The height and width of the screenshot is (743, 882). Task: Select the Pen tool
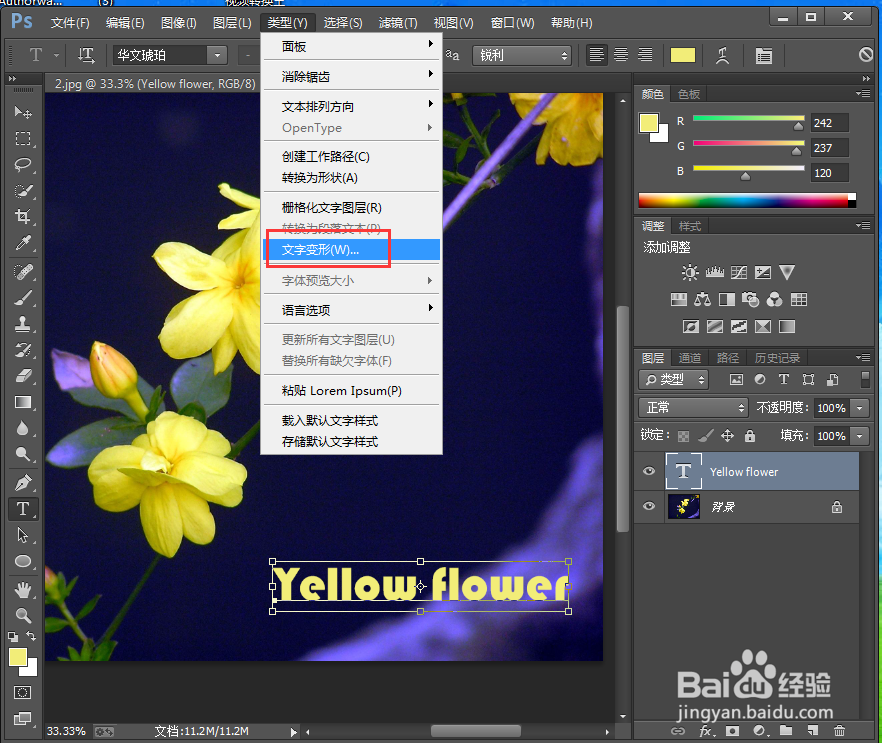click(22, 483)
